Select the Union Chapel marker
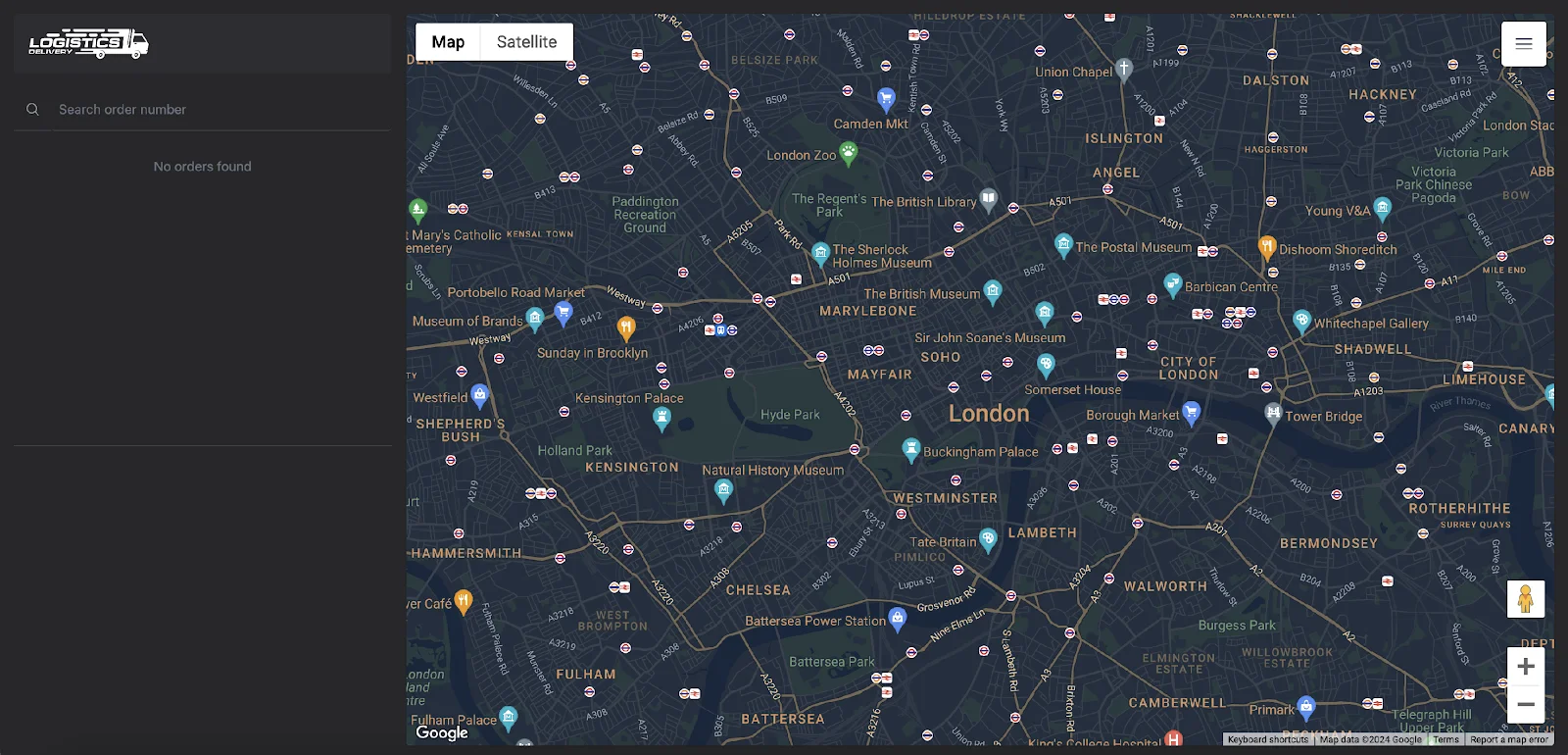The height and width of the screenshot is (755, 1568). (x=1124, y=69)
